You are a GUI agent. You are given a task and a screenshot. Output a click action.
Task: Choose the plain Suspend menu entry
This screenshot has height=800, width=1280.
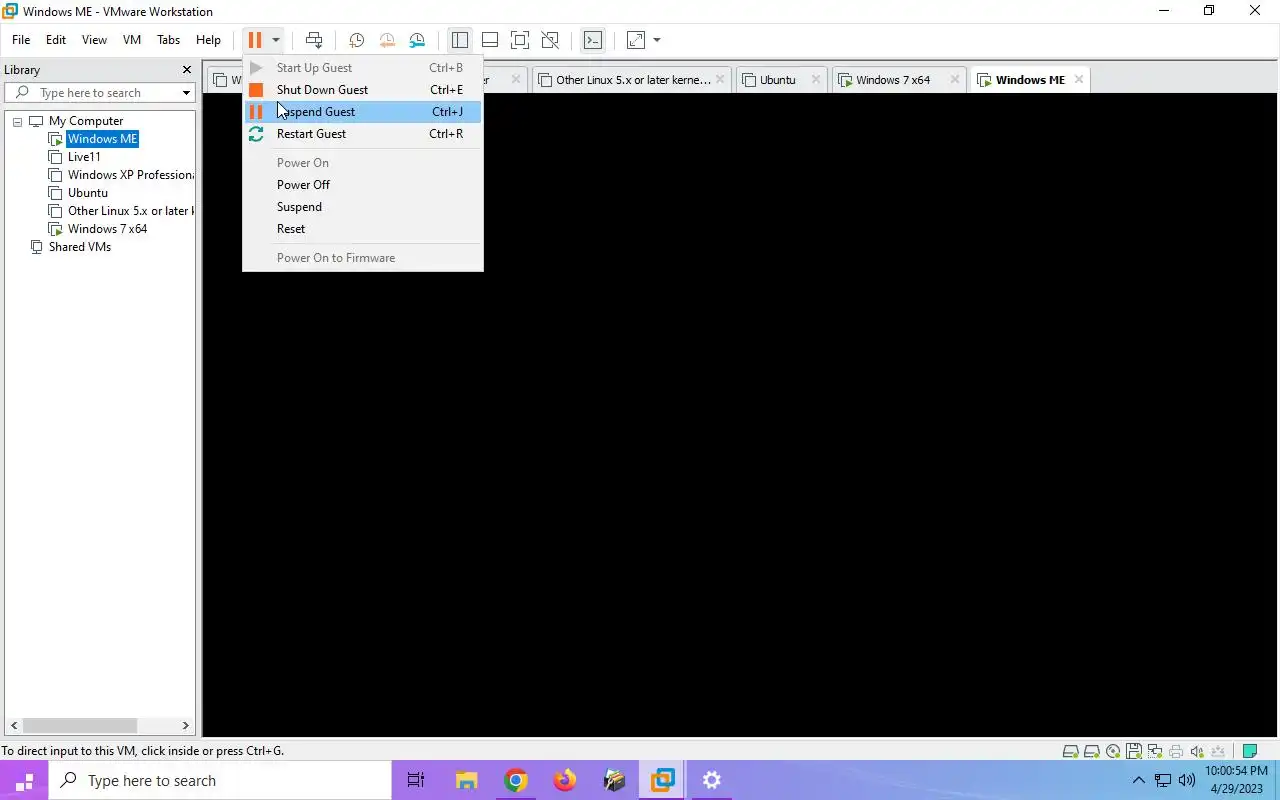click(x=362, y=207)
